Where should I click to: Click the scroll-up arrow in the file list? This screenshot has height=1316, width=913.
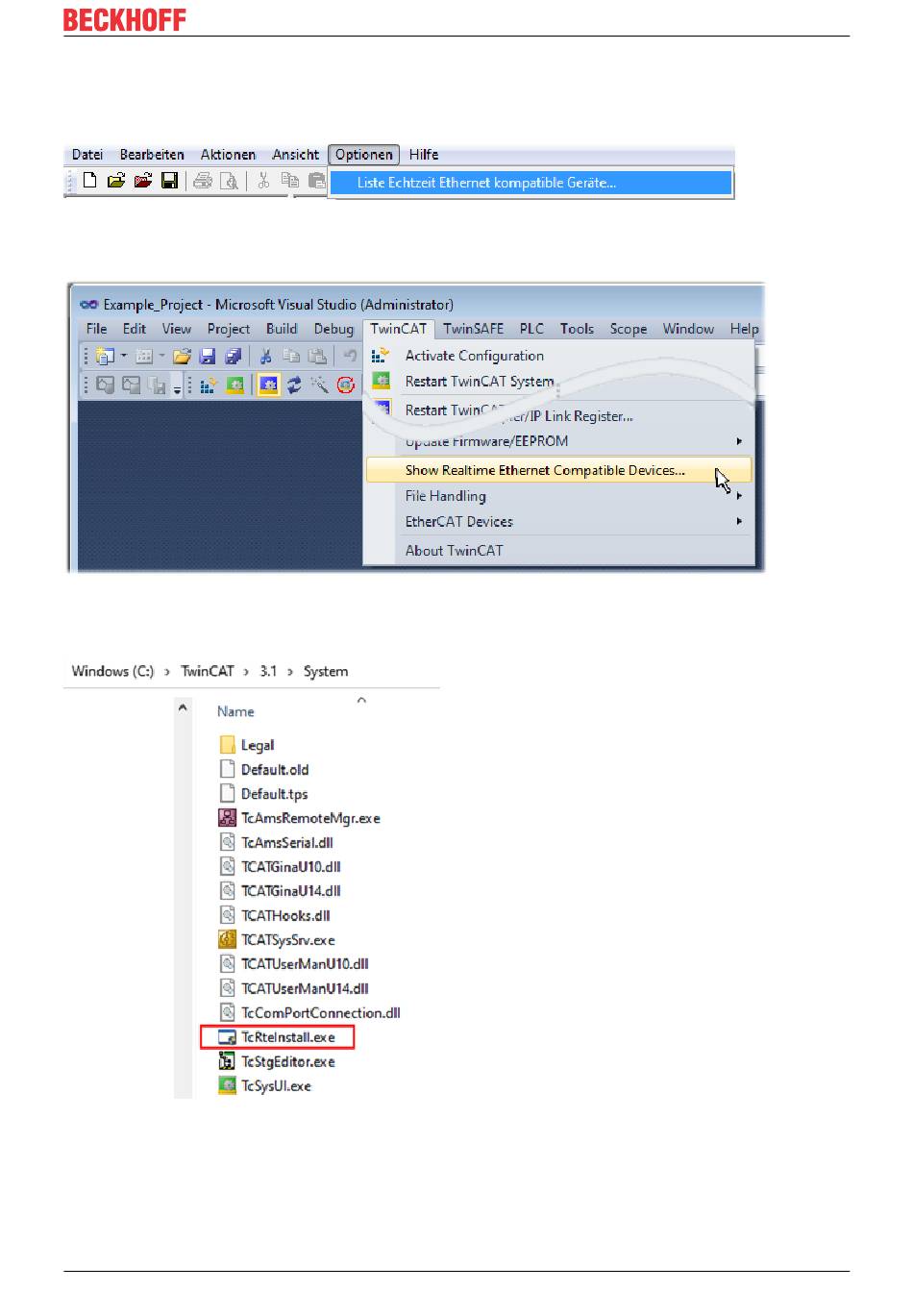183,708
